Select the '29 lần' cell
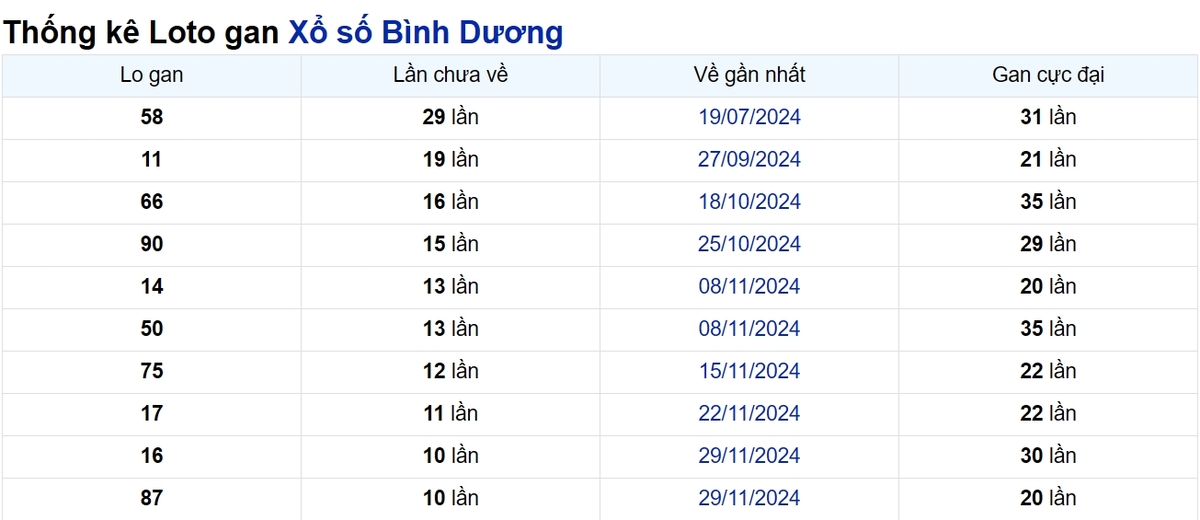This screenshot has width=1200, height=520. pyautogui.click(x=451, y=117)
